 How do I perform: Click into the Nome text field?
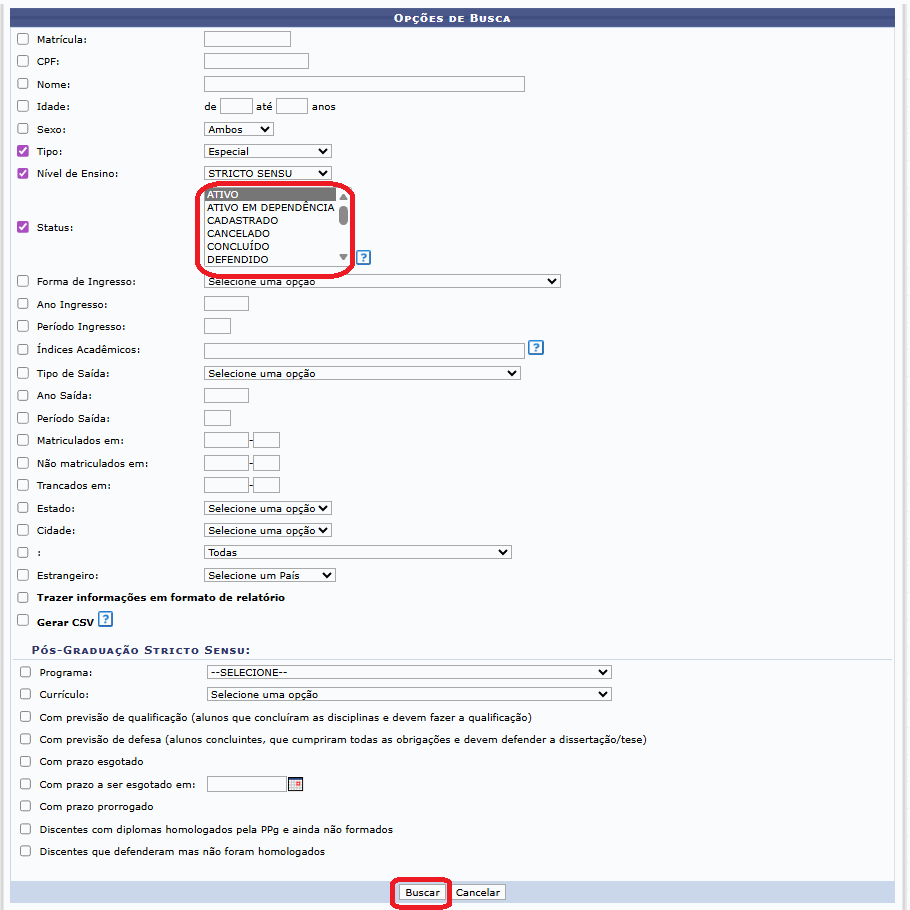click(364, 84)
